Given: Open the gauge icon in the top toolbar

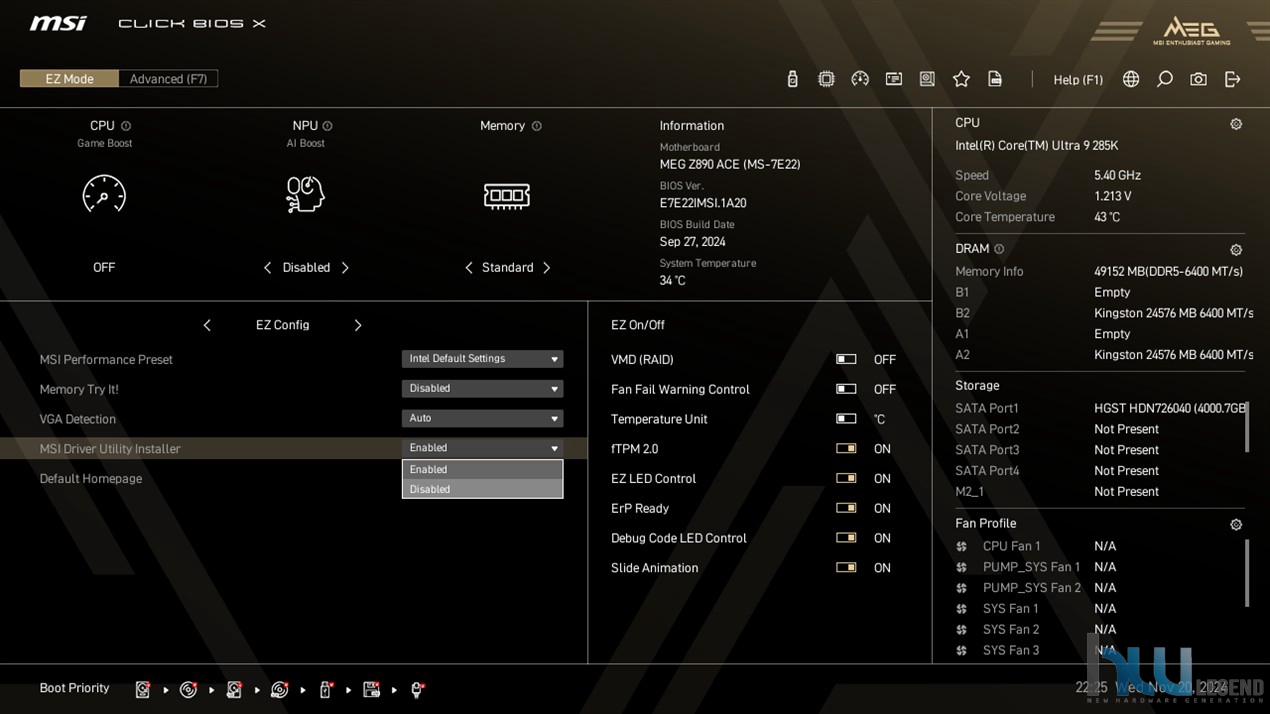Looking at the screenshot, I should (x=860, y=79).
